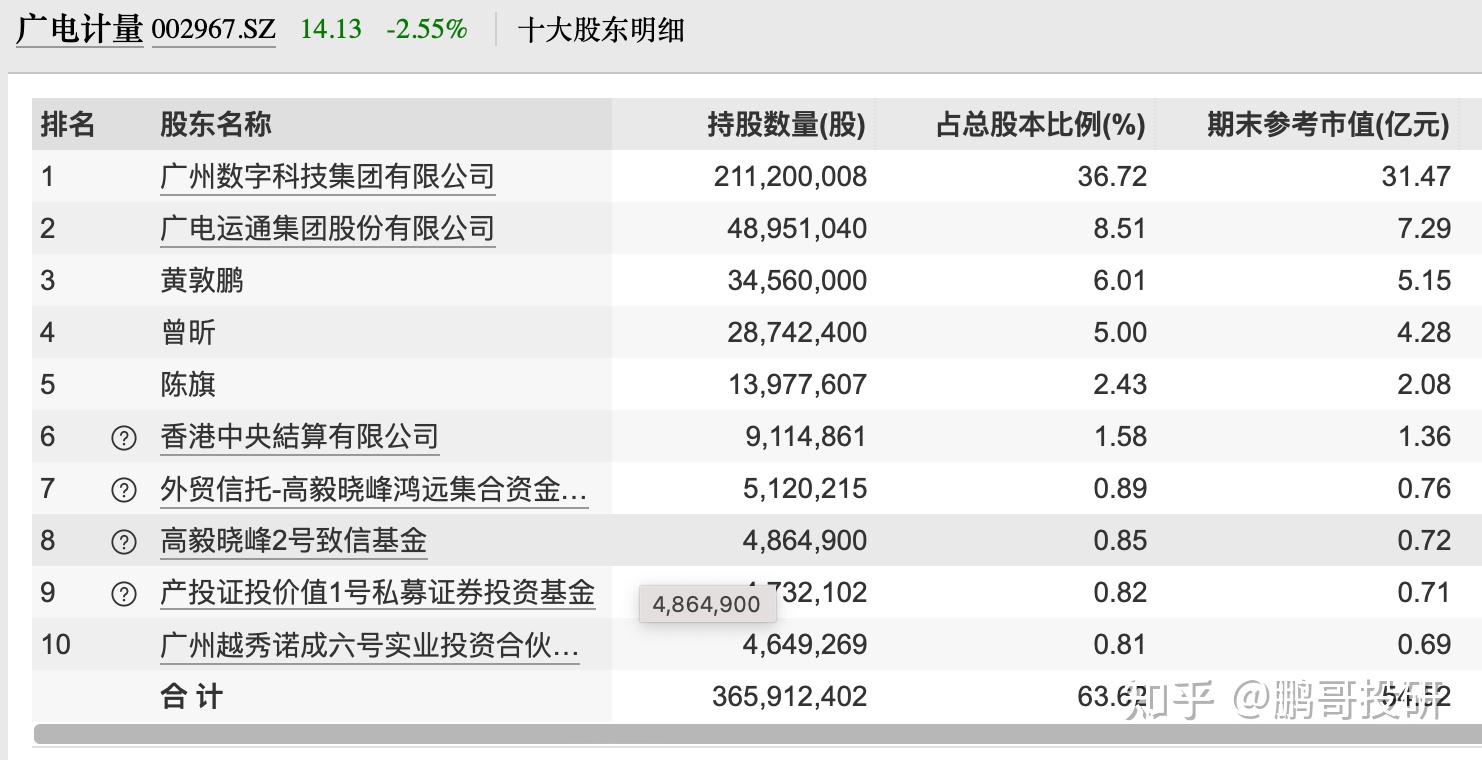
Task: Open 广电运通集团股份有限公司 shareholder link
Action: click(327, 229)
